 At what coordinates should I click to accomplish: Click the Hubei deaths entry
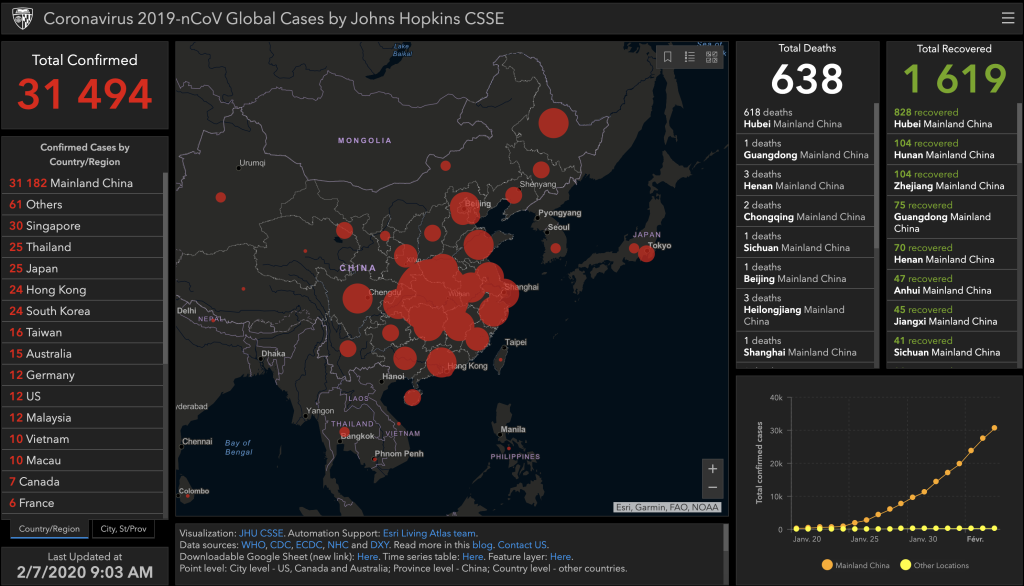pyautogui.click(x=806, y=118)
